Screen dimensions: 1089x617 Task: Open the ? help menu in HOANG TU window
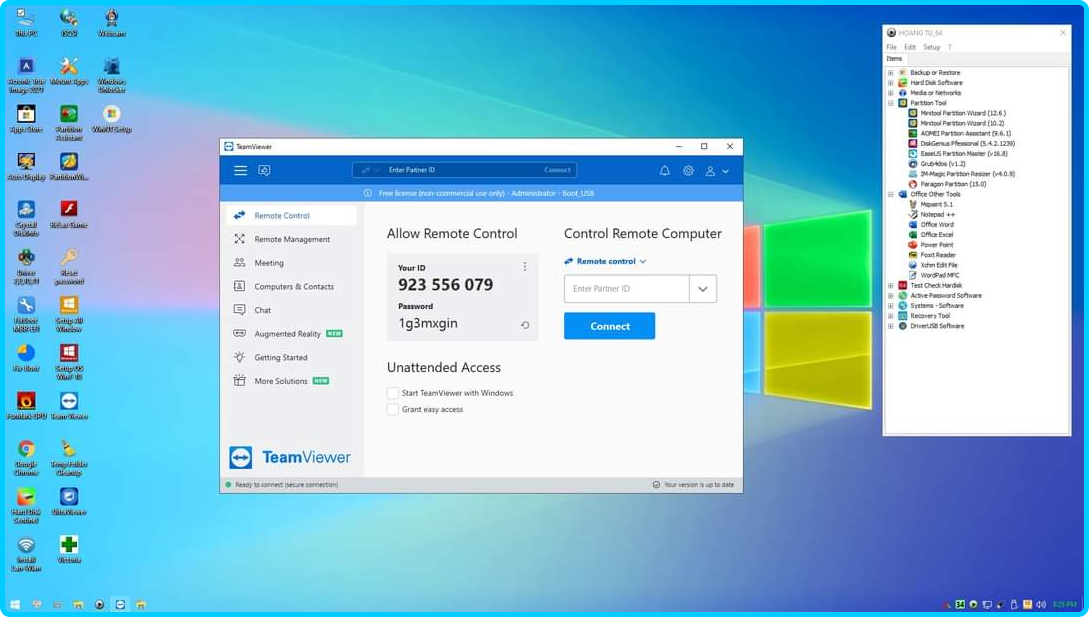949,47
